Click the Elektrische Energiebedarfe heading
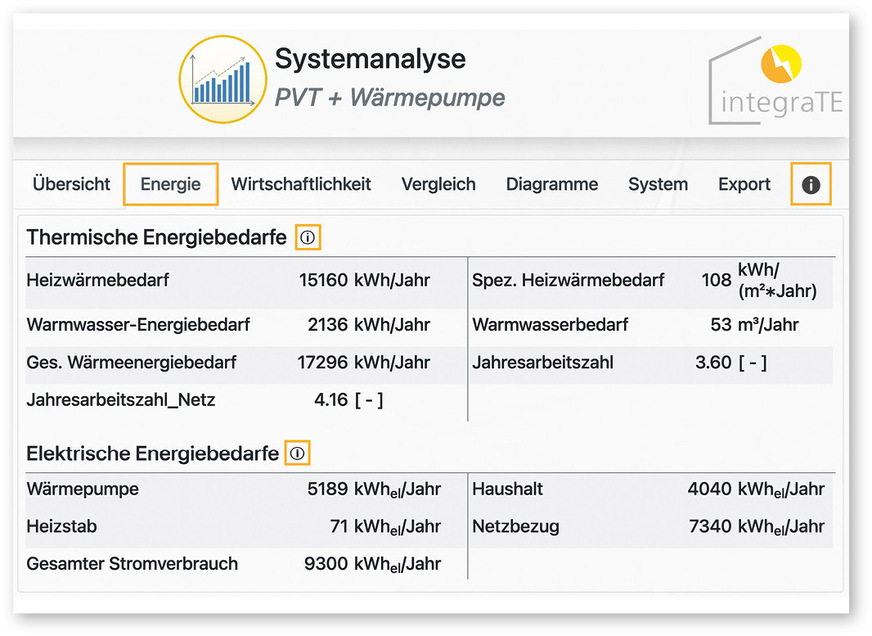This screenshot has width=872, height=636. 150,452
